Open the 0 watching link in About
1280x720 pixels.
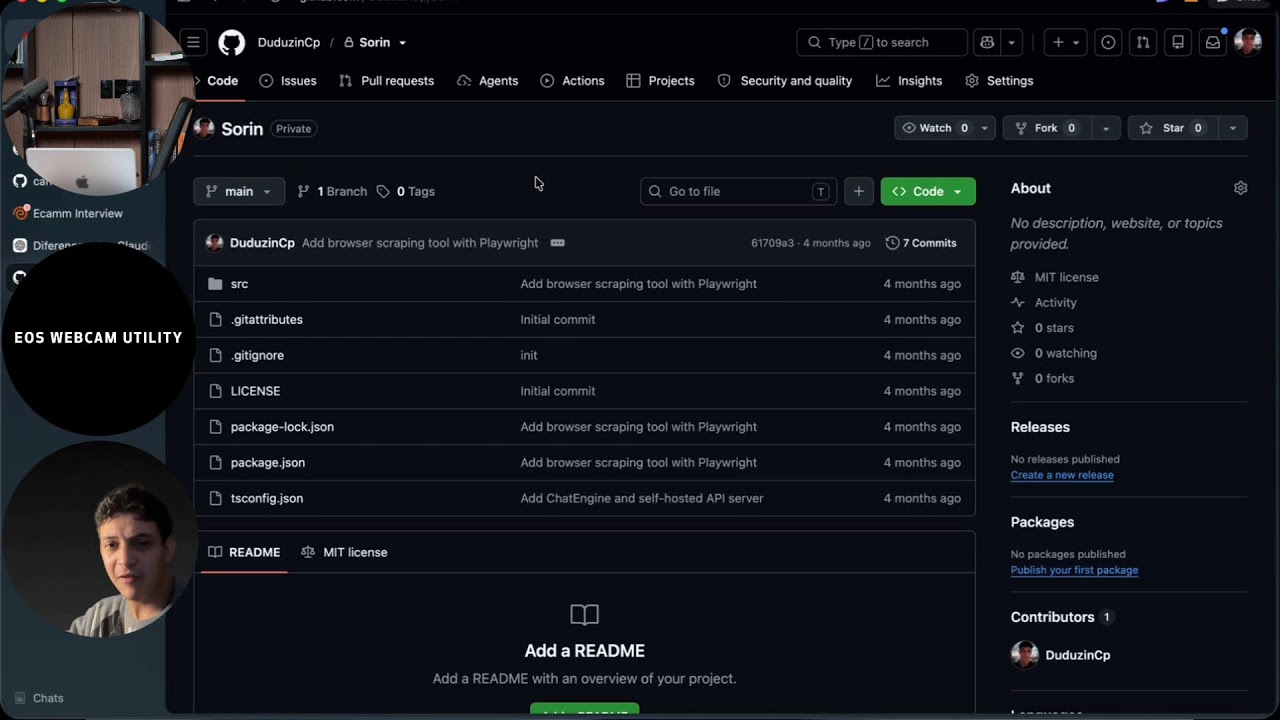1066,353
